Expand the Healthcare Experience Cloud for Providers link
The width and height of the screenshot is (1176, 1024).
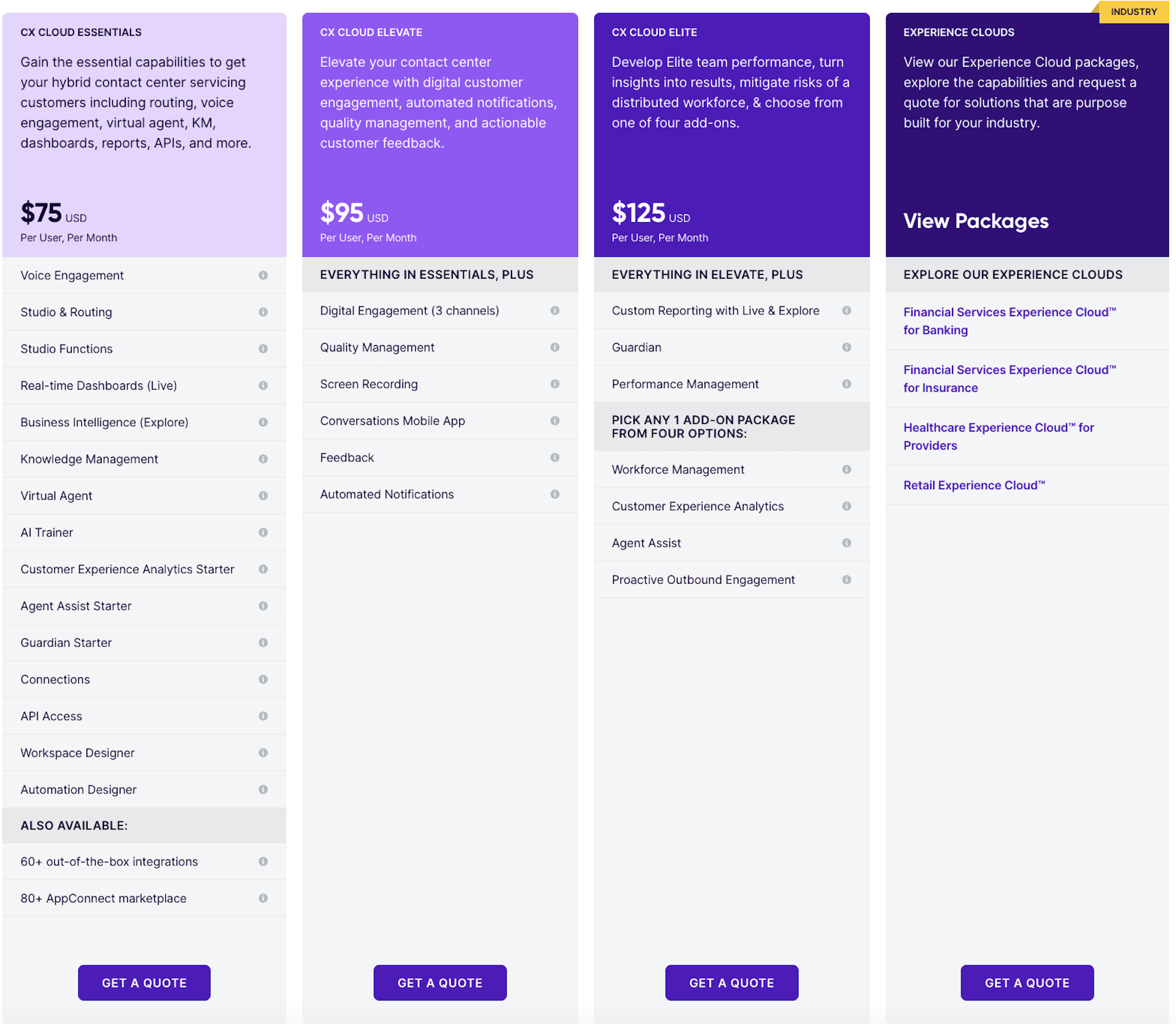point(1000,435)
